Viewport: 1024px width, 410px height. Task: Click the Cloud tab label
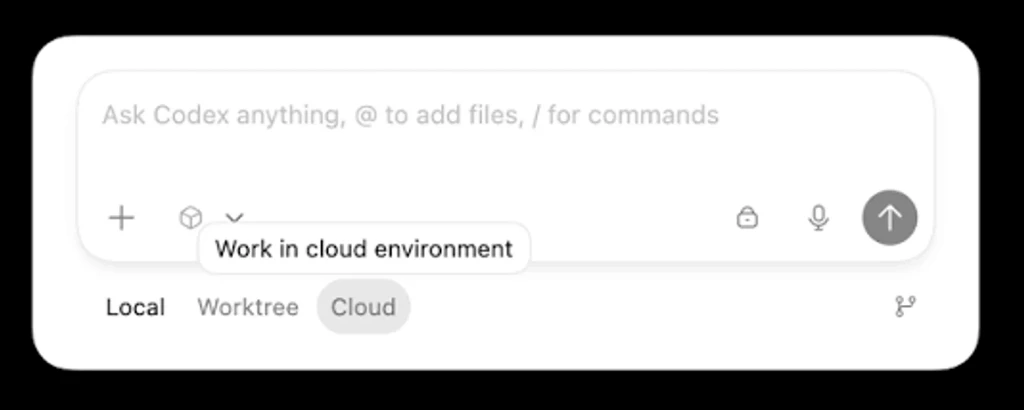pos(364,307)
